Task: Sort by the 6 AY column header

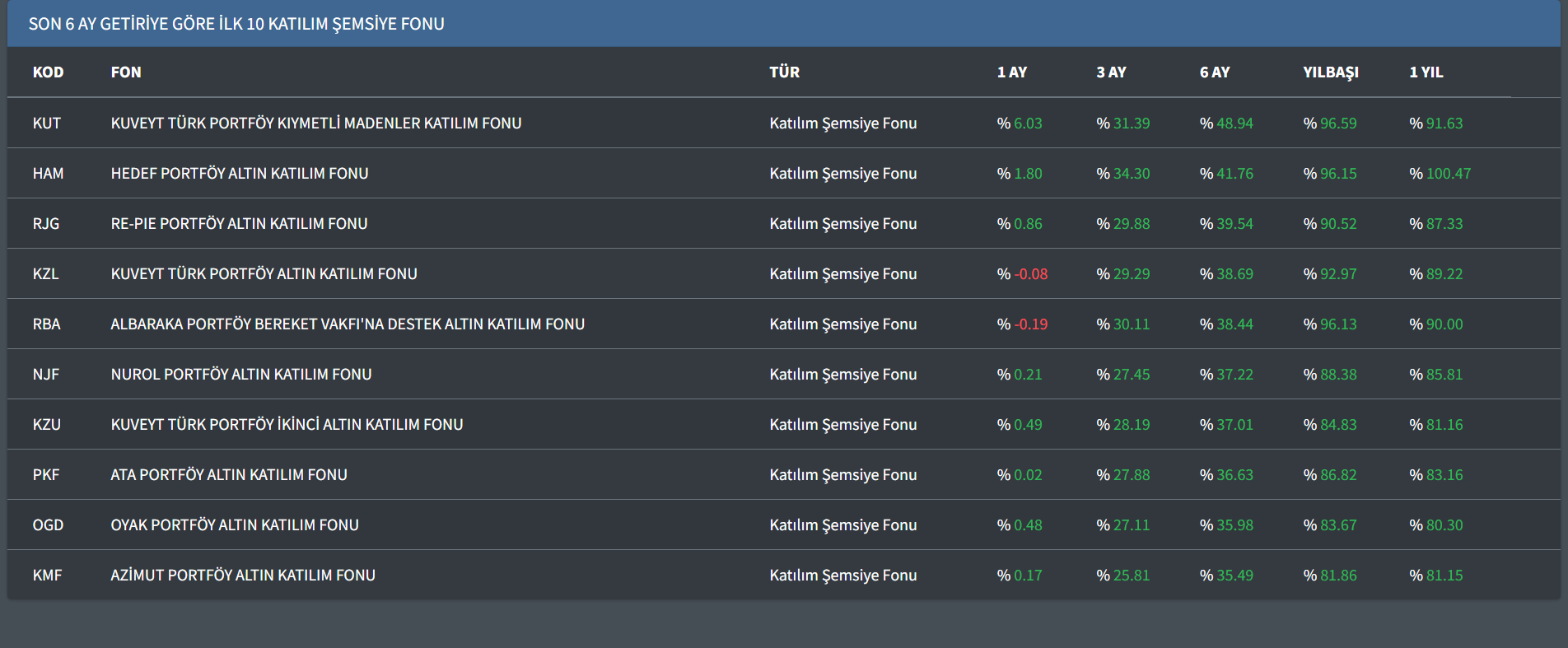Action: (x=1214, y=72)
